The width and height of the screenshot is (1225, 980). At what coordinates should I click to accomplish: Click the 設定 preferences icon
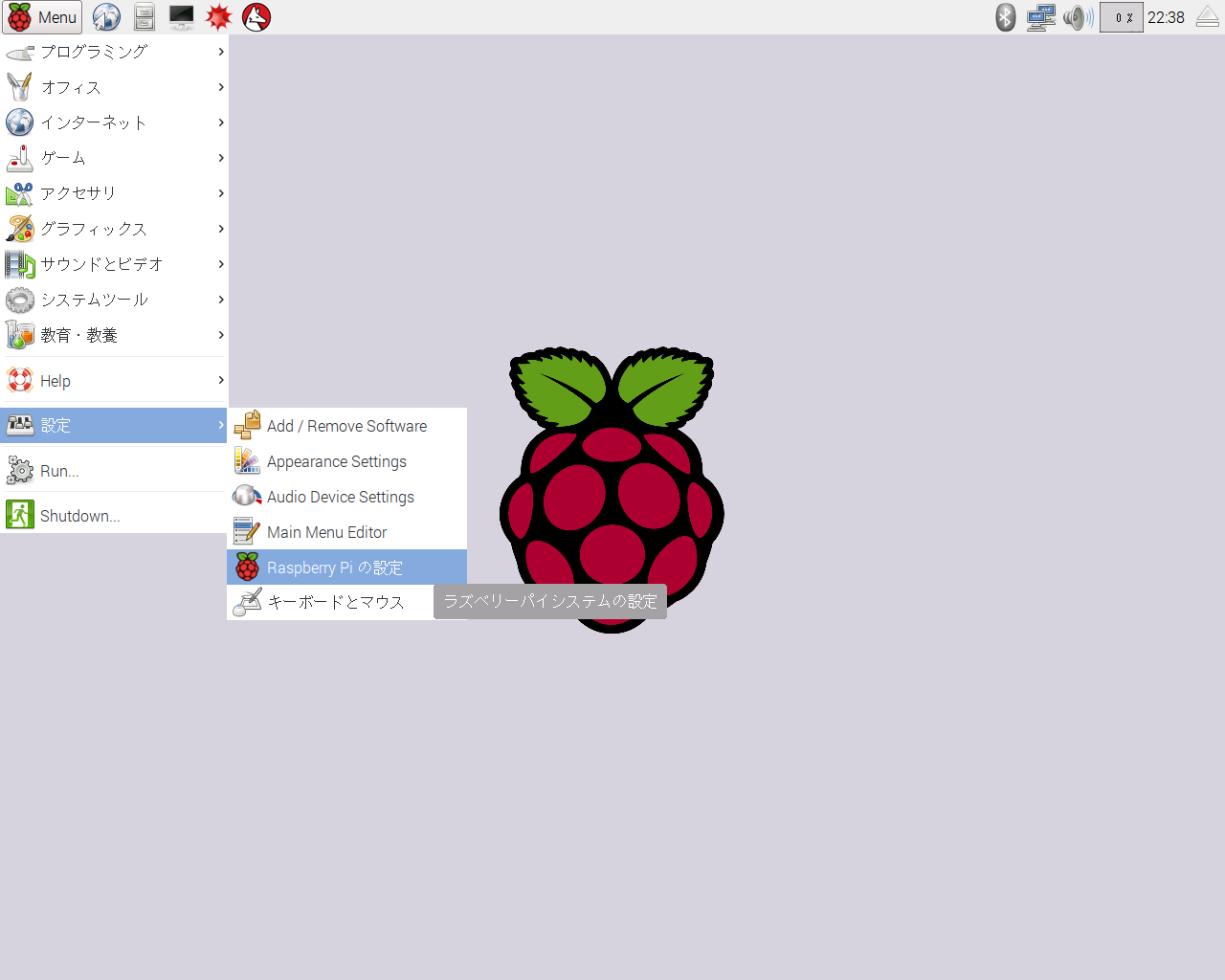pos(20,425)
